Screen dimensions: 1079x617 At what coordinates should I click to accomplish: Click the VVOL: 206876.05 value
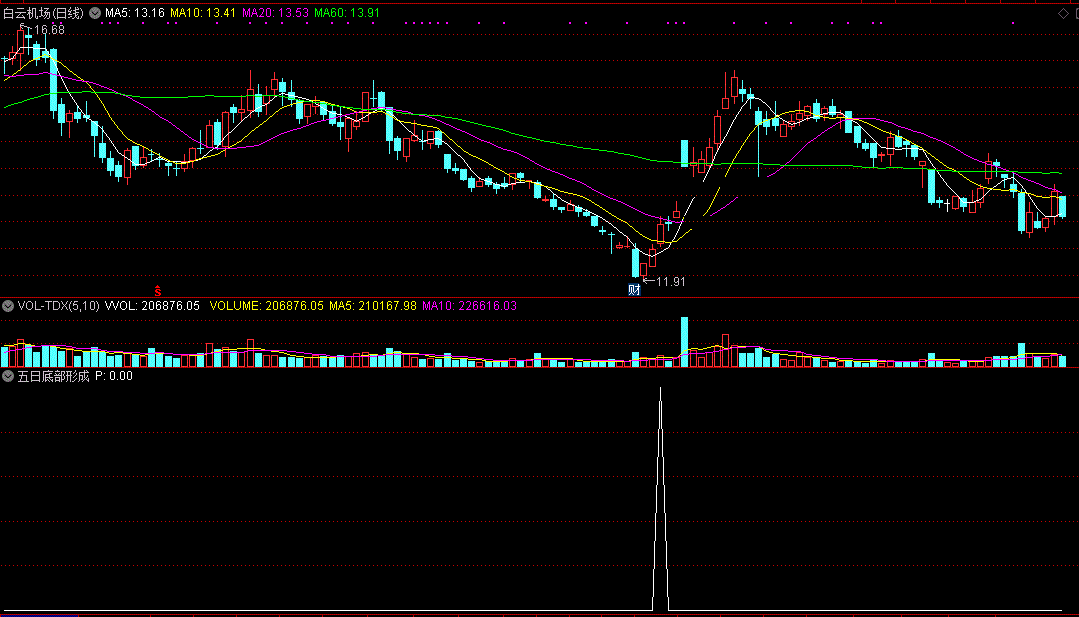click(152, 306)
